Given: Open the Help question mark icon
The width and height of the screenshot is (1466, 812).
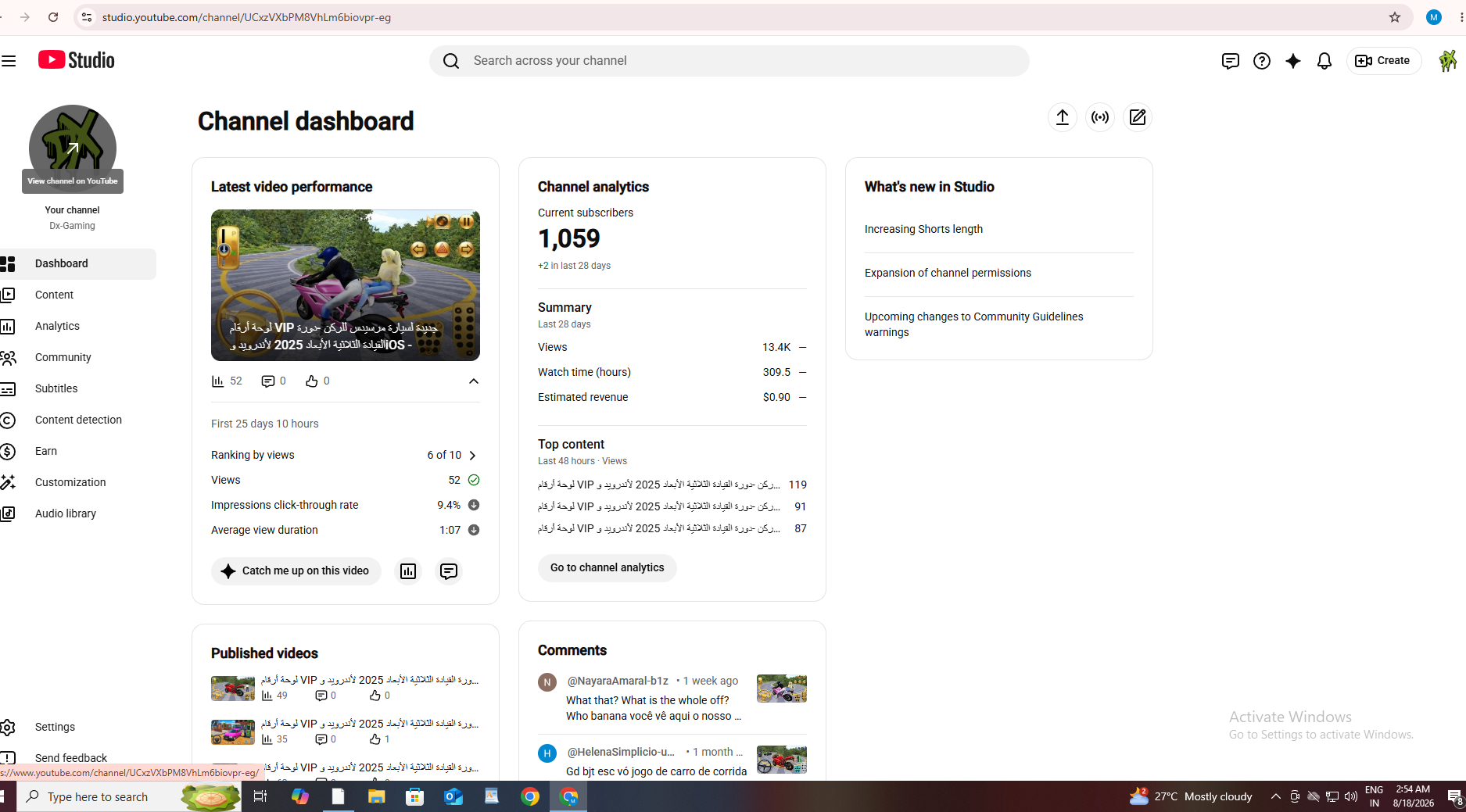Looking at the screenshot, I should click(1261, 61).
